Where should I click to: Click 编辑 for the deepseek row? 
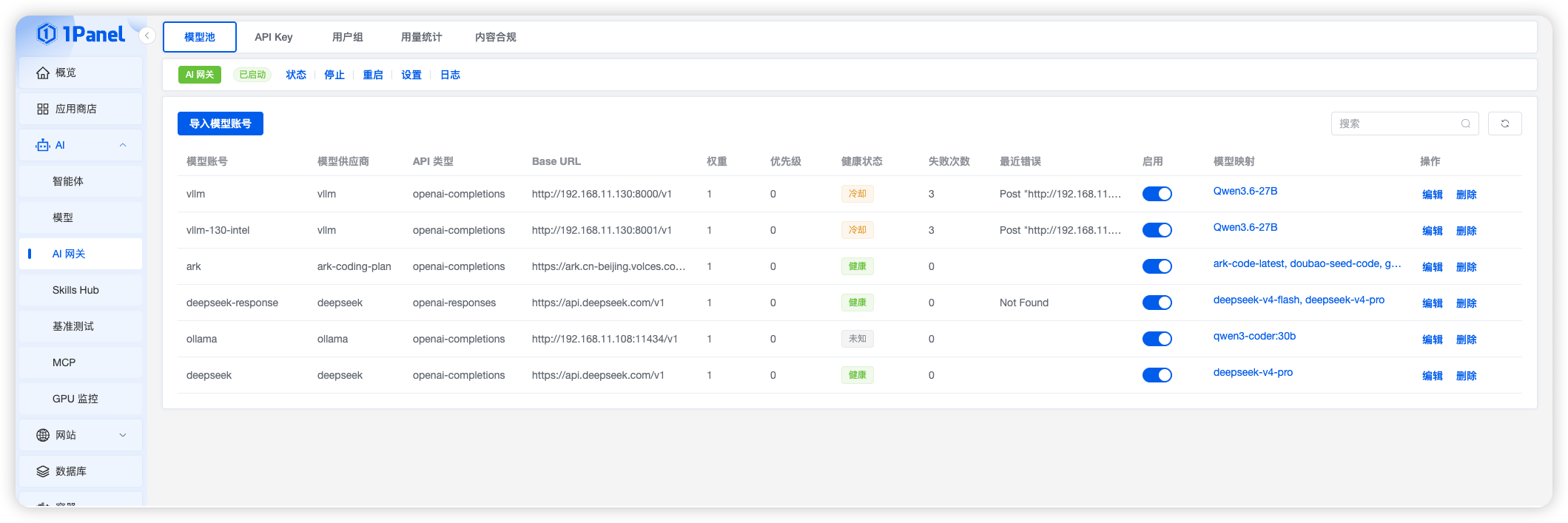tap(1433, 376)
